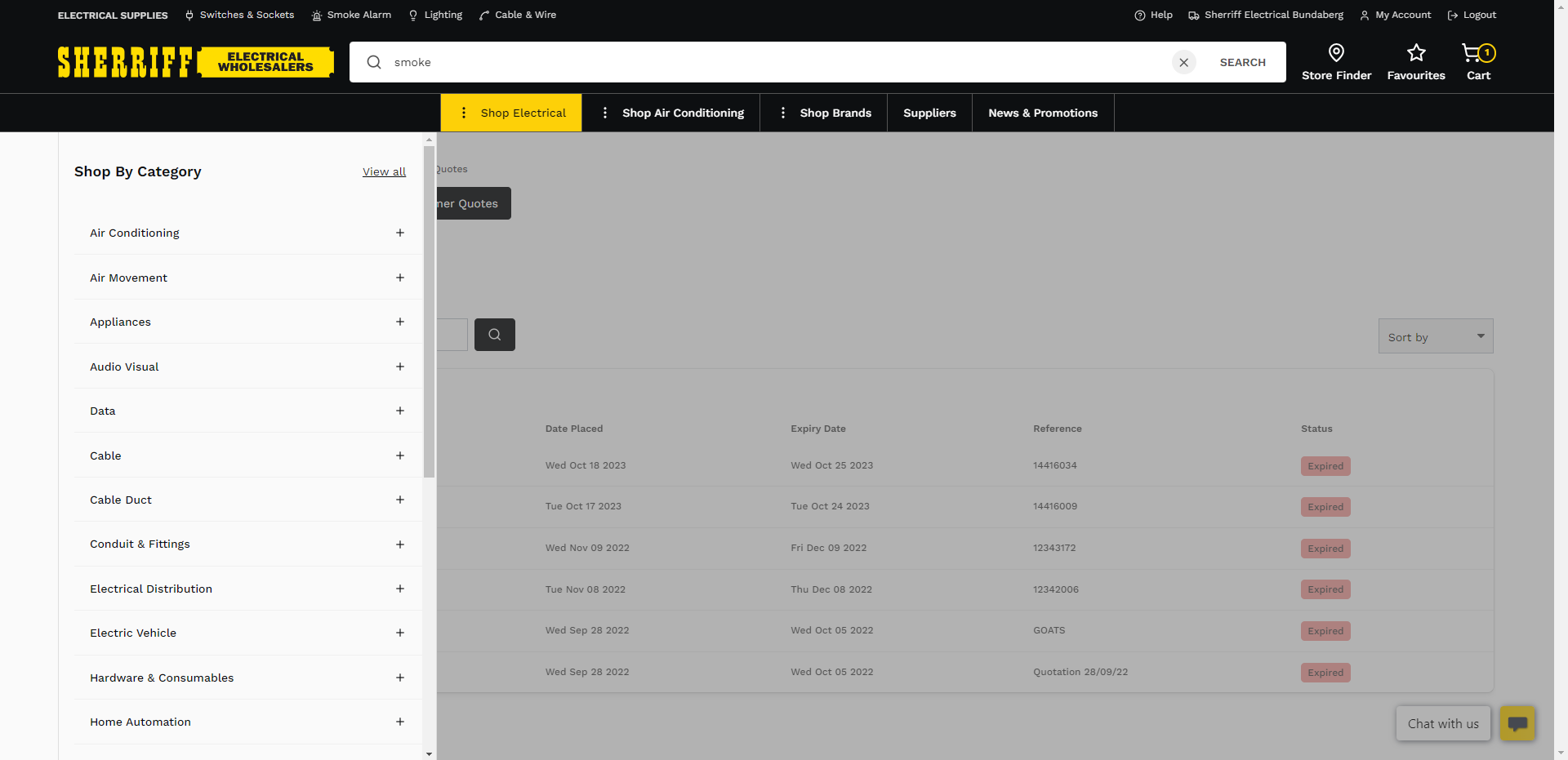Click into the product search field
The width and height of the screenshot is (1568, 760).
click(776, 62)
